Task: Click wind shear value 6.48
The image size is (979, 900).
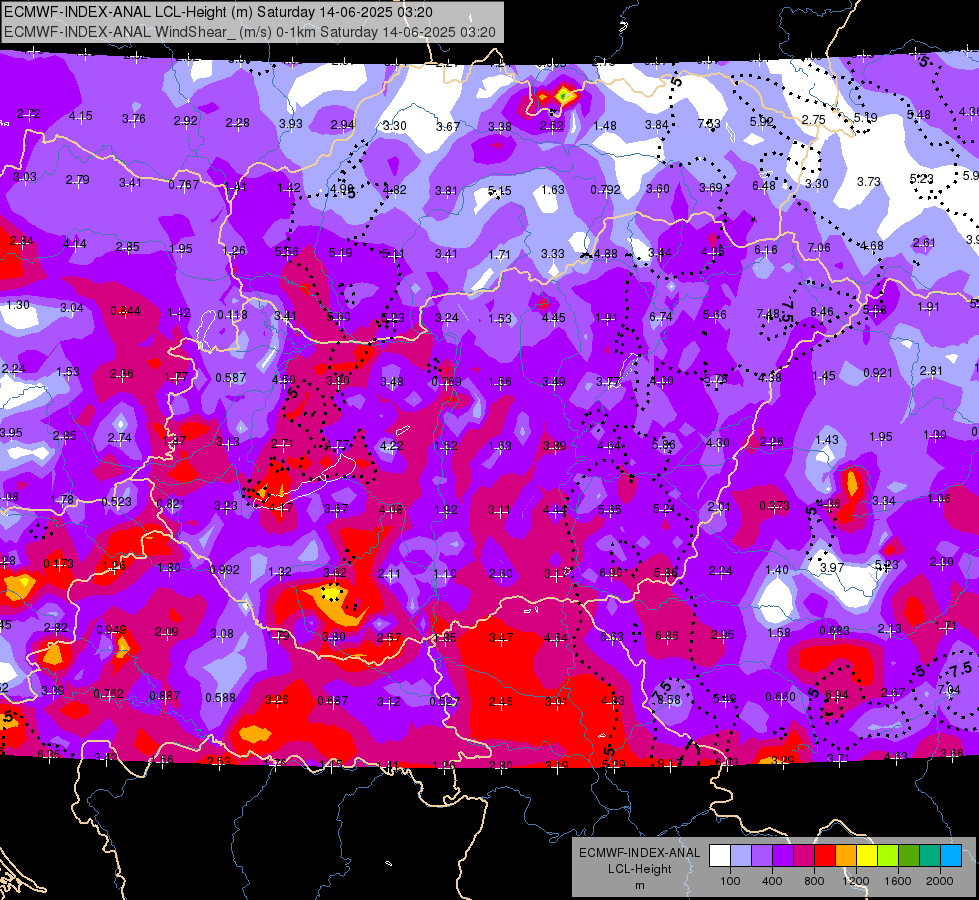Action: (764, 185)
